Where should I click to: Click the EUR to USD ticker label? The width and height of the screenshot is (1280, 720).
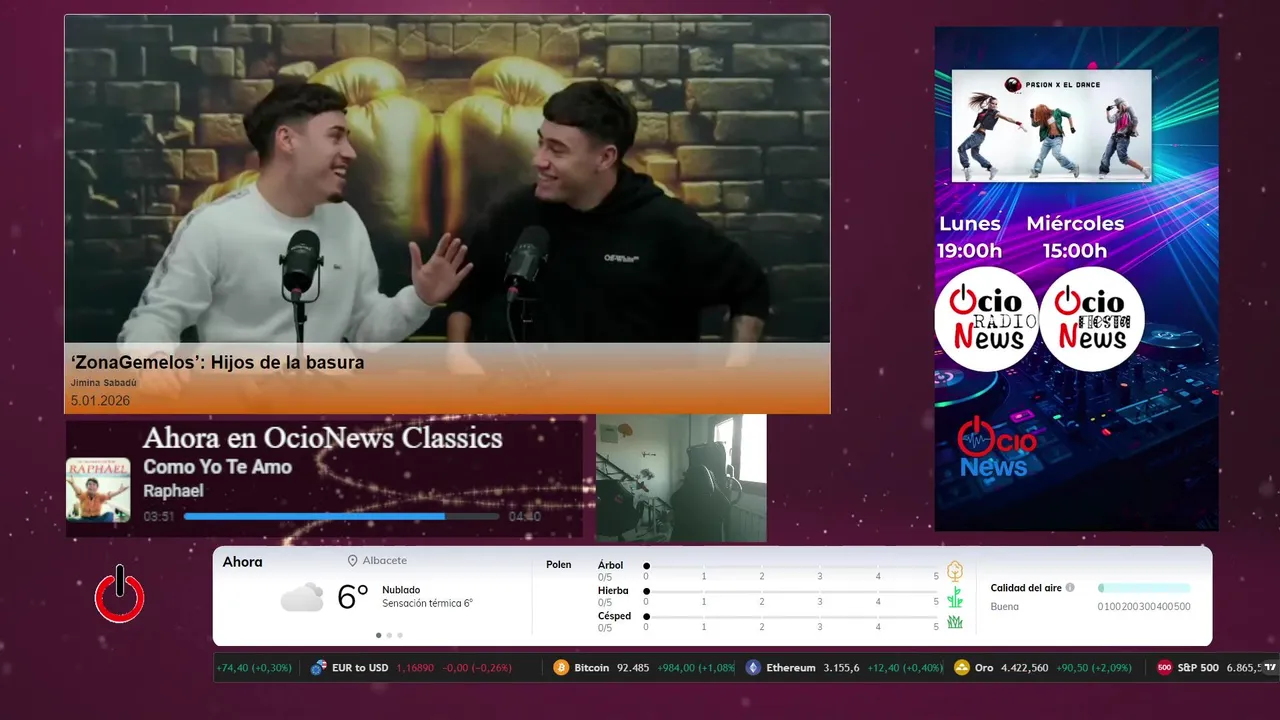point(360,668)
